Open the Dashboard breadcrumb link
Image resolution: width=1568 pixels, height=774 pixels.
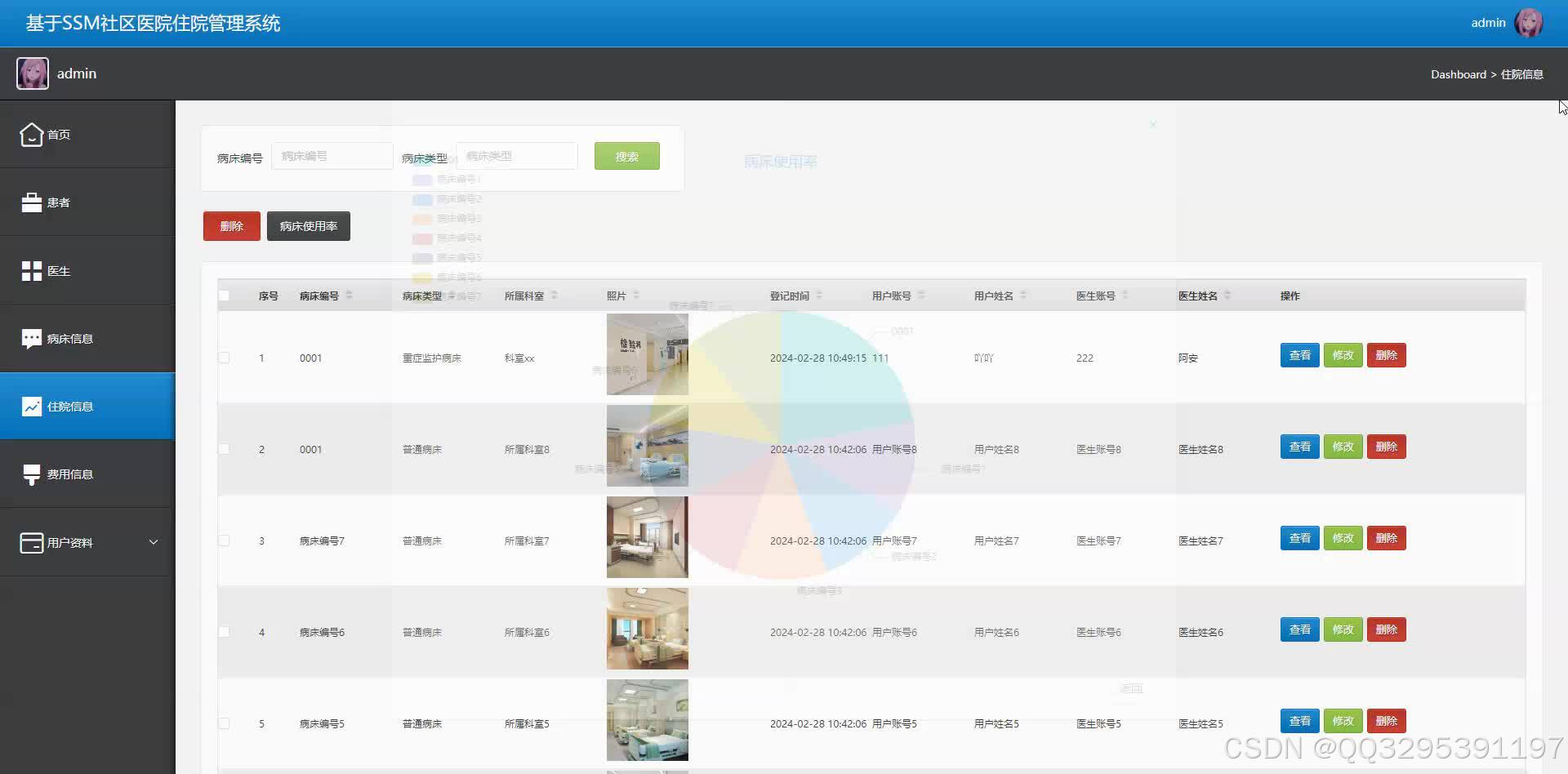[x=1459, y=74]
